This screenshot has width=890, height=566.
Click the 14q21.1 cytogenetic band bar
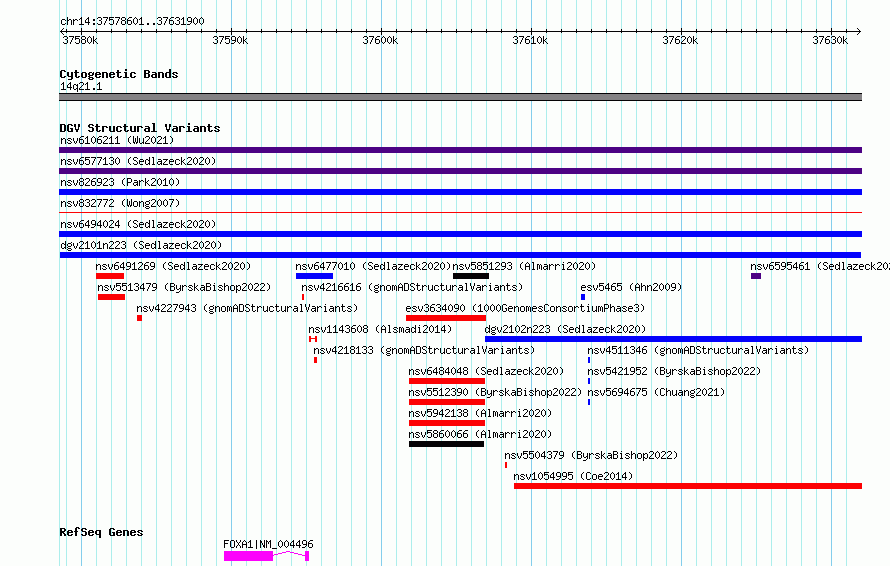pos(460,97)
